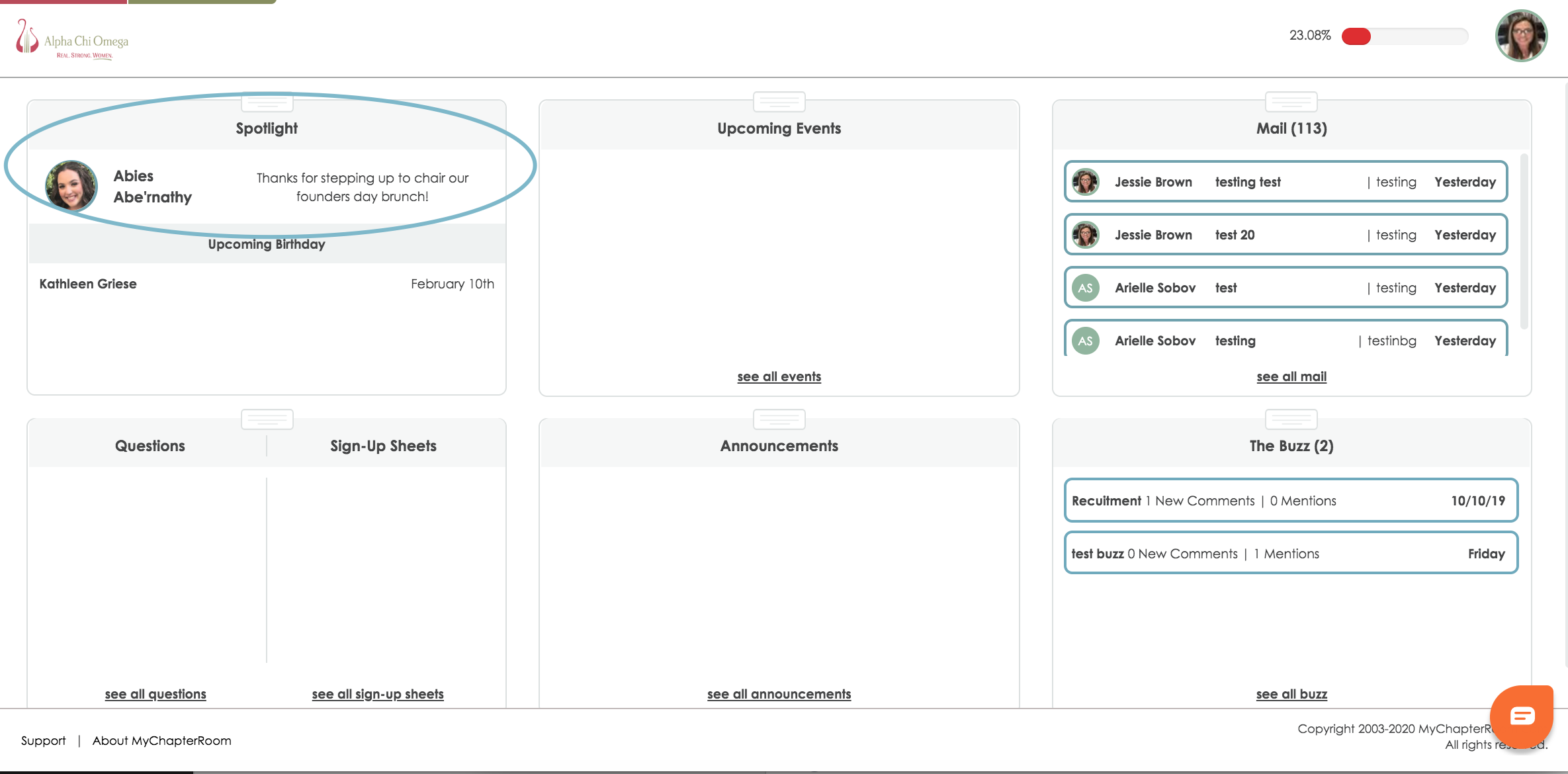The height and width of the screenshot is (774, 1568).
Task: Click the Announcements panel drag handle
Action: 779,419
